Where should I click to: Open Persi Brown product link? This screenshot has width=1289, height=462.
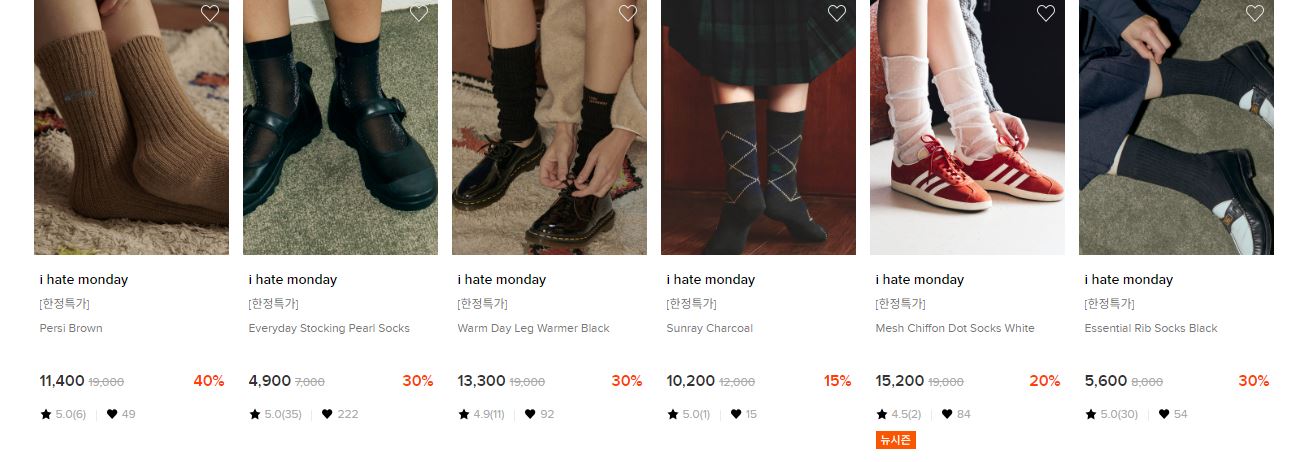point(71,328)
